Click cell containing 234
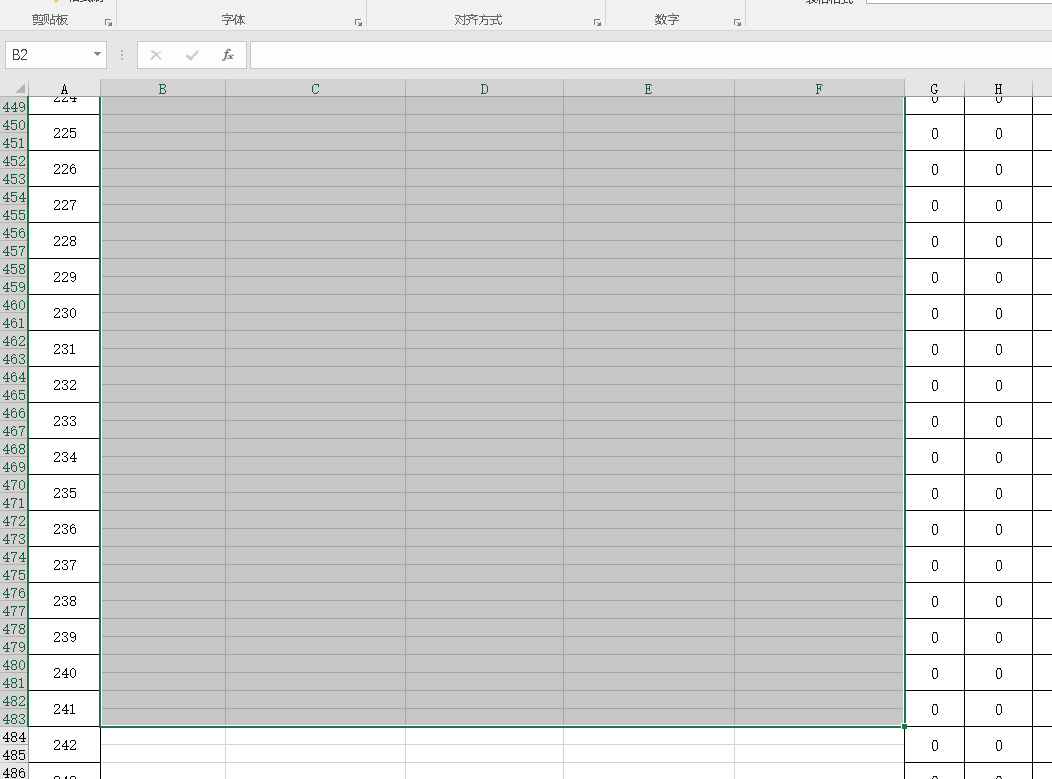 point(64,457)
